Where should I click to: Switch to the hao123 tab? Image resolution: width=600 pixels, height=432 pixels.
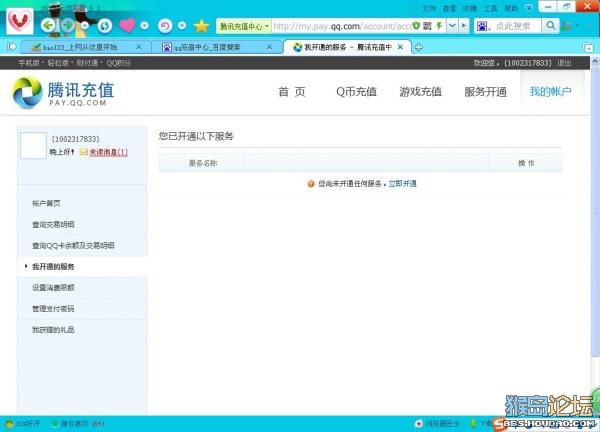(x=80, y=47)
